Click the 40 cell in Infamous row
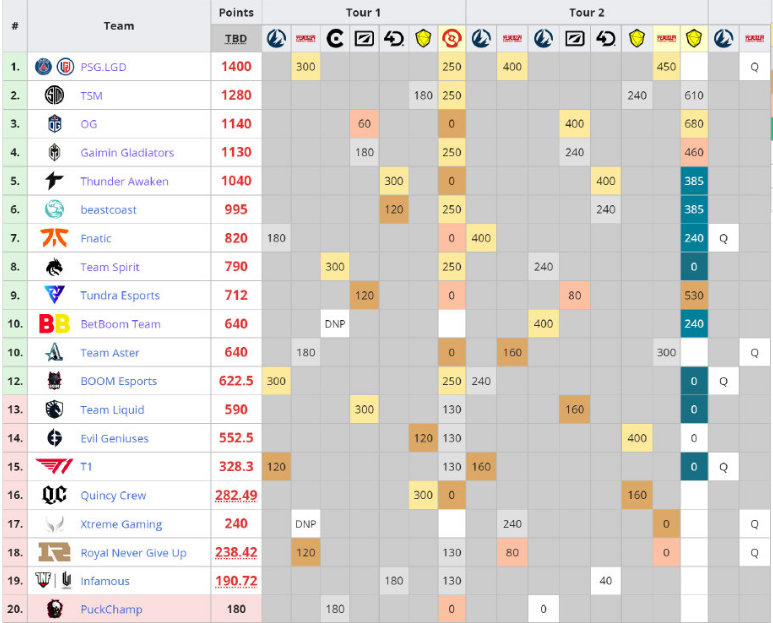773x623 pixels. tap(605, 581)
